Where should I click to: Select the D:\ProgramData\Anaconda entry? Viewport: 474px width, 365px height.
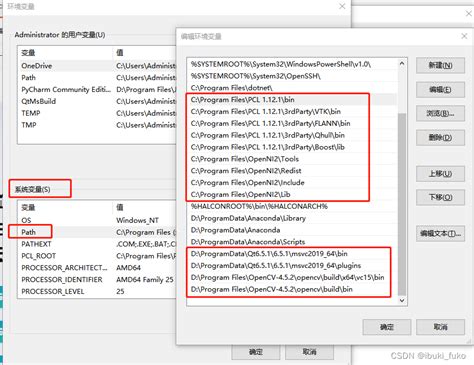(x=292, y=230)
